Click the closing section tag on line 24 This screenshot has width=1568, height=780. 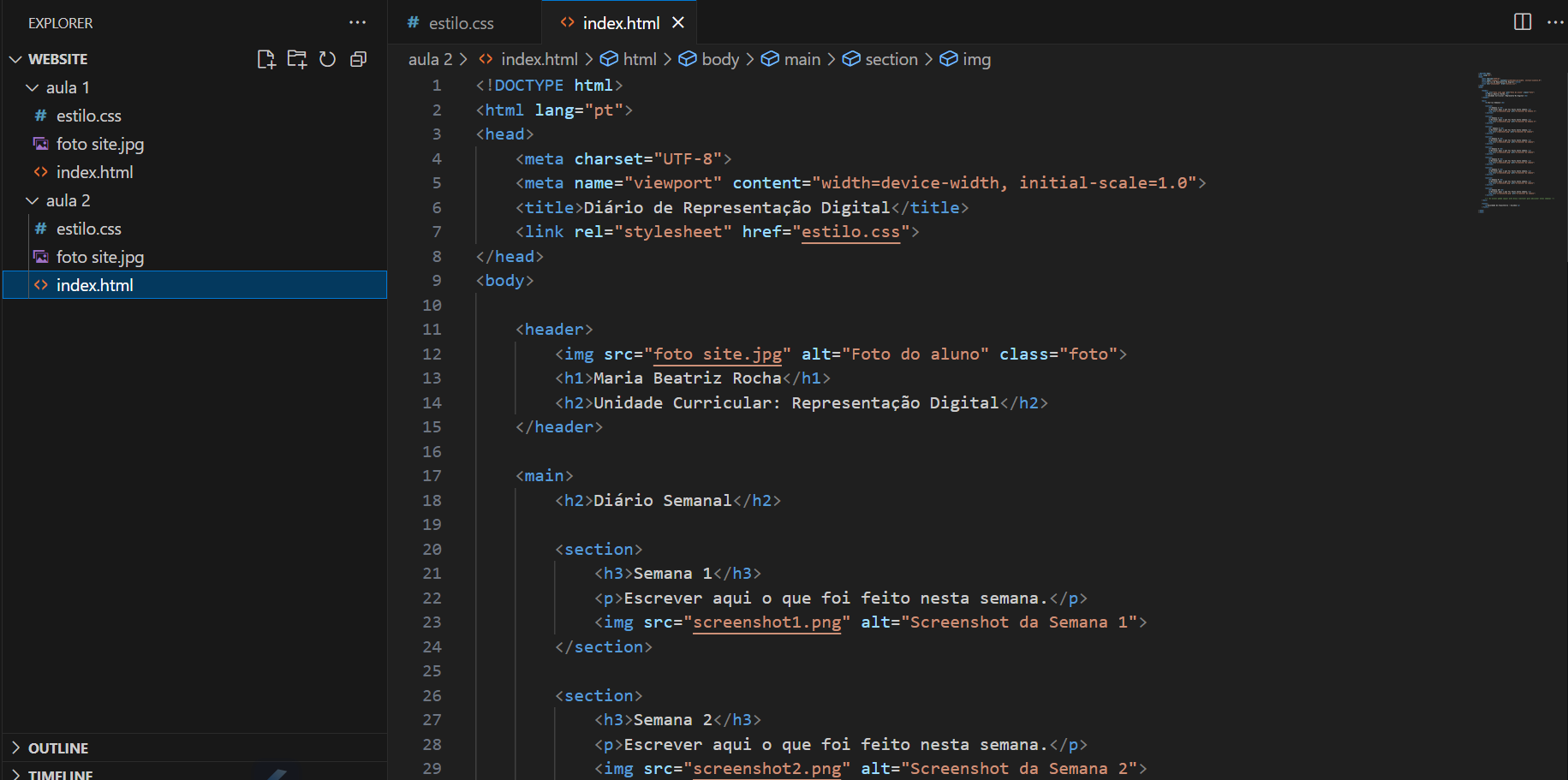point(604,647)
